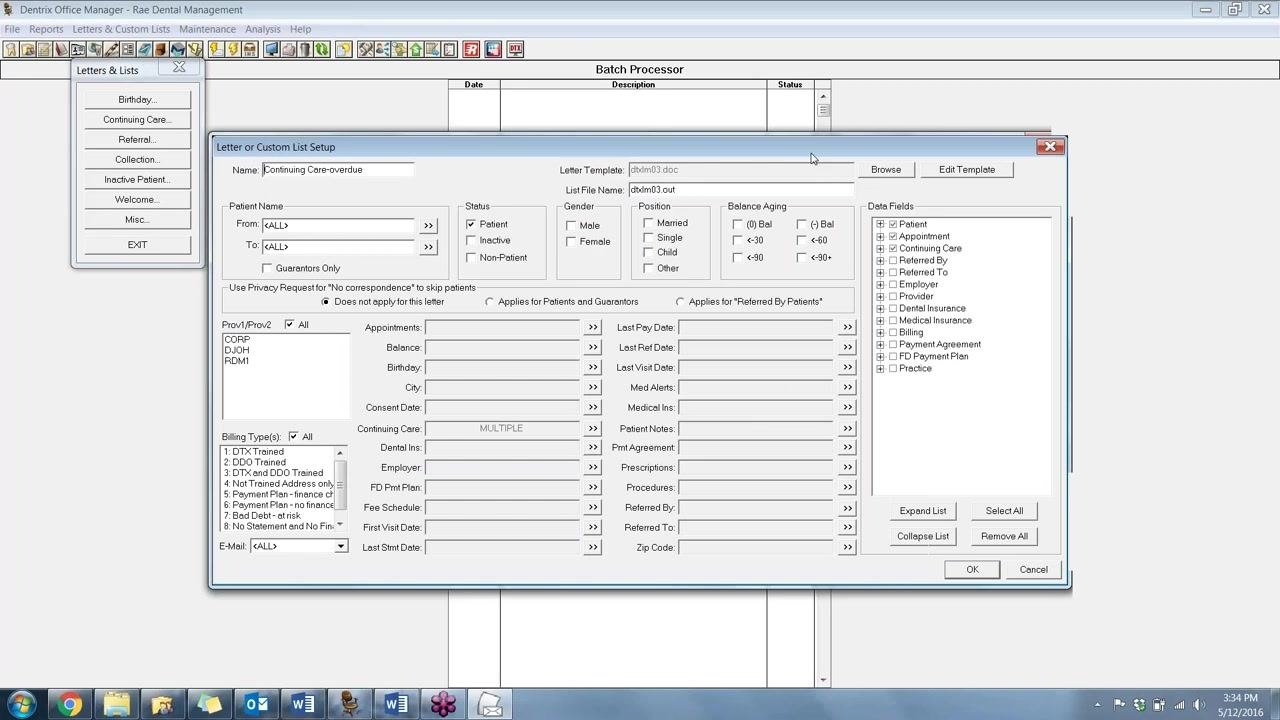Expand the Continuing Care data fields node

click(x=880, y=248)
